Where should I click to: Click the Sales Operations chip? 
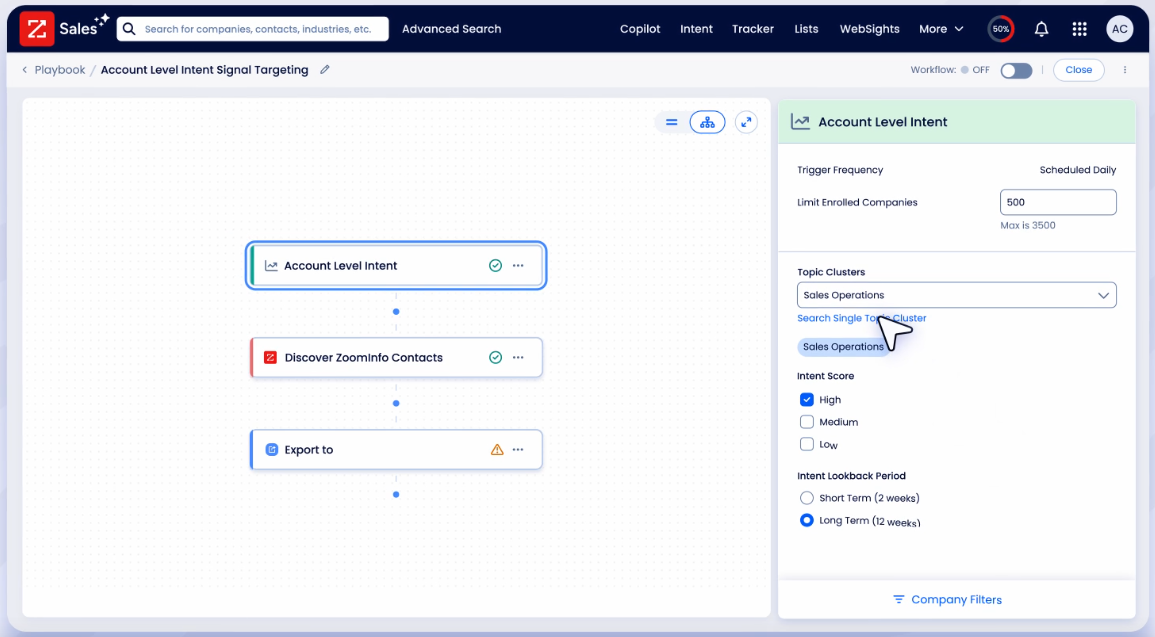tap(843, 347)
